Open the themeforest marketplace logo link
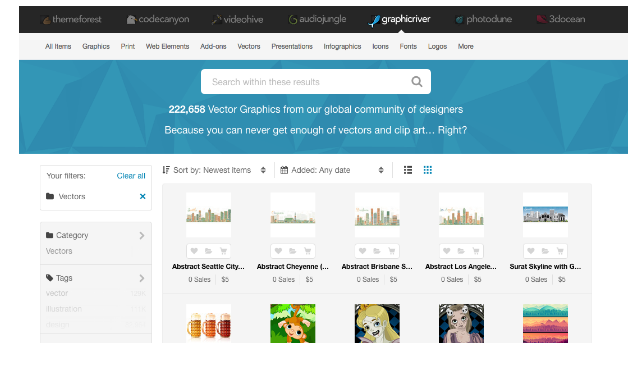The width and height of the screenshot is (640, 368). pyautogui.click(x=72, y=19)
